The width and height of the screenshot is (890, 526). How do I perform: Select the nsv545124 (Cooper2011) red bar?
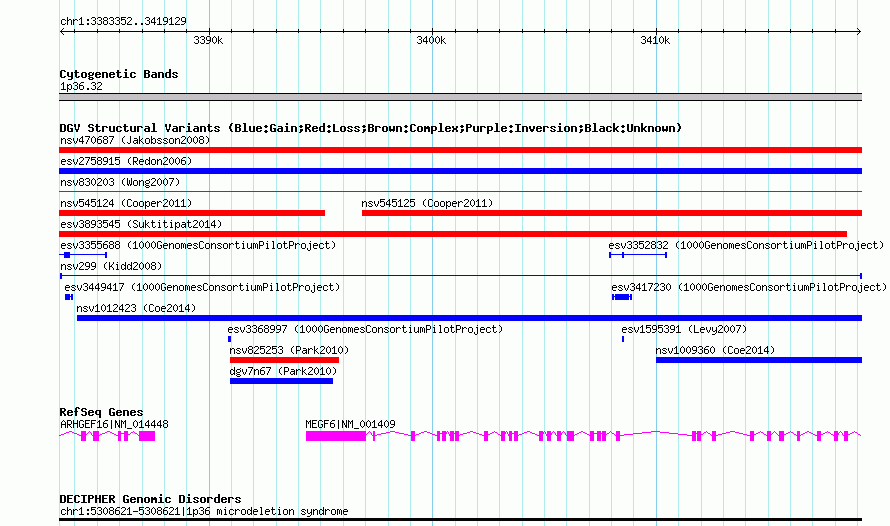pos(192,213)
